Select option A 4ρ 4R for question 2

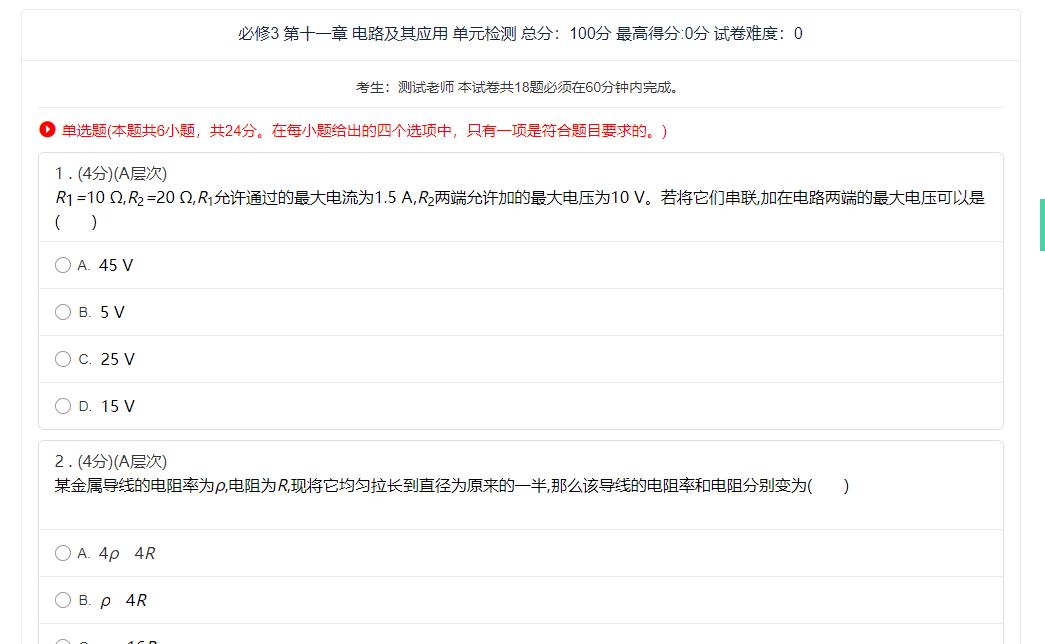coord(63,553)
